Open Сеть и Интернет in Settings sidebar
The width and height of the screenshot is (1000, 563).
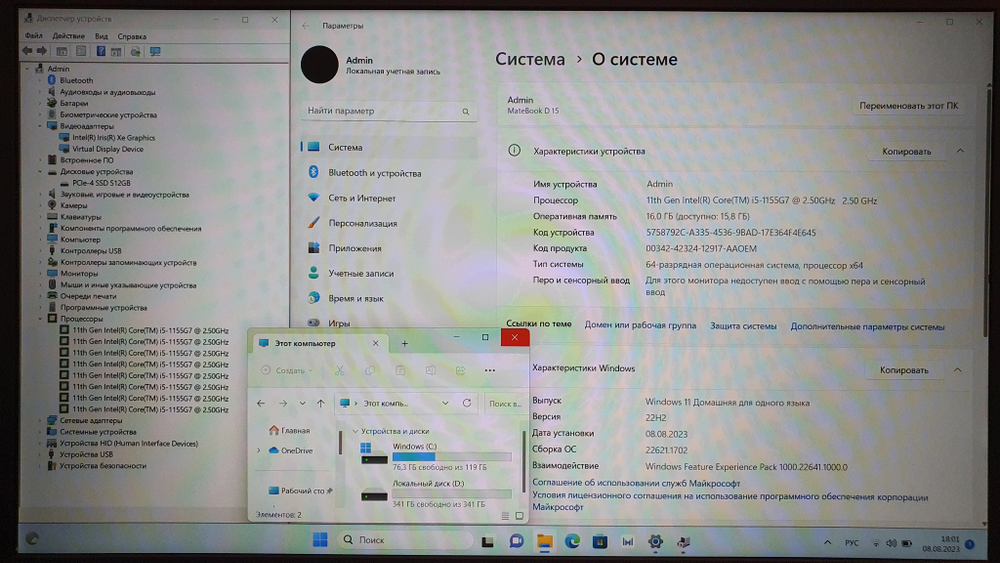[x=389, y=198]
